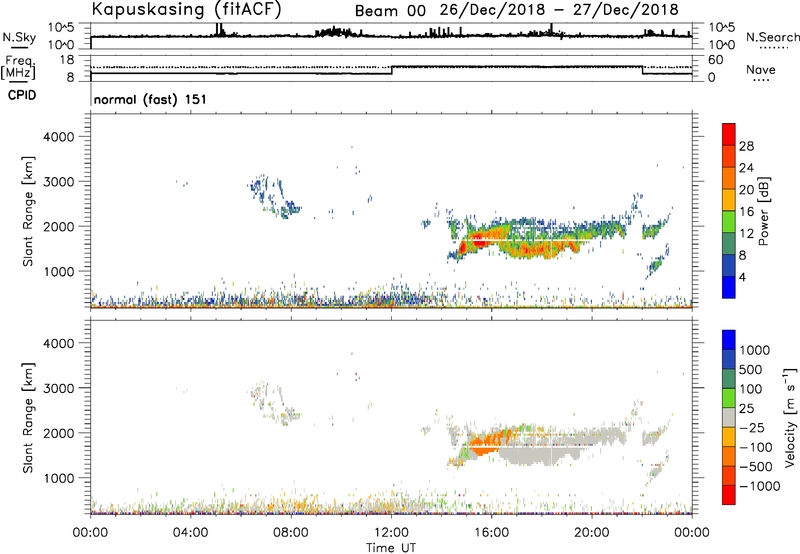This screenshot has height=554, width=800.
Task: Select Velocity colorbar segment between -100 and -500
Action: click(x=729, y=456)
